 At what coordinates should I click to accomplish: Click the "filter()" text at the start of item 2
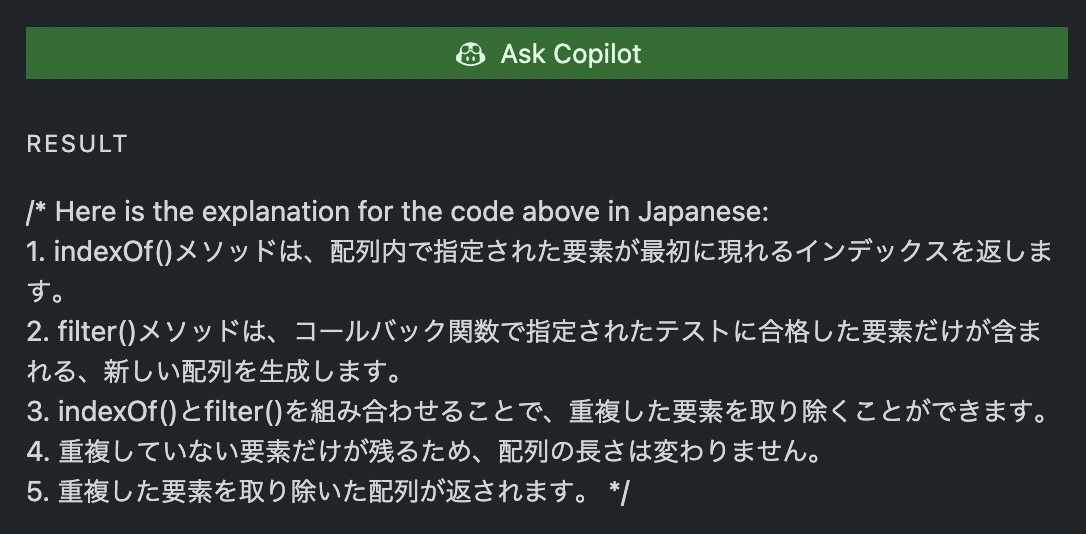tap(97, 332)
